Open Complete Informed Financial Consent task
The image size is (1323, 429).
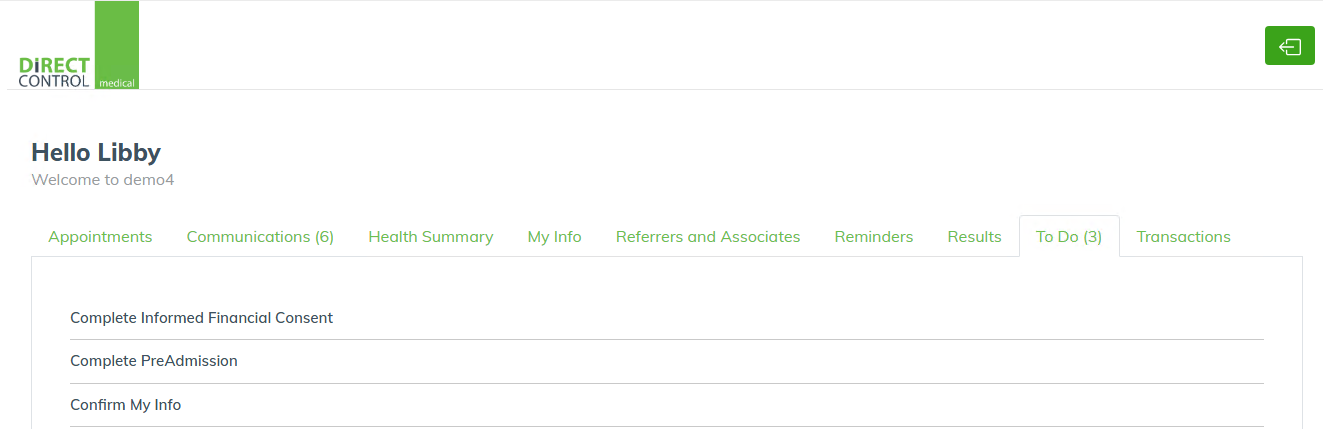click(201, 318)
